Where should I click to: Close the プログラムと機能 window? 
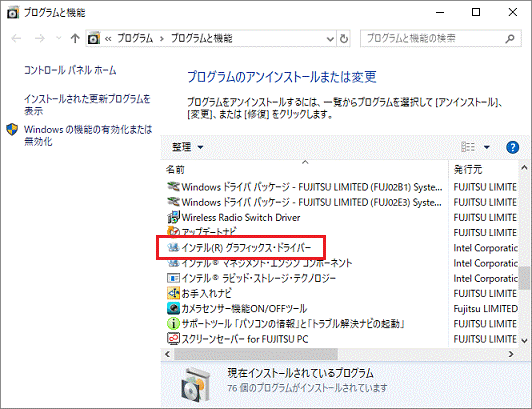click(x=513, y=13)
